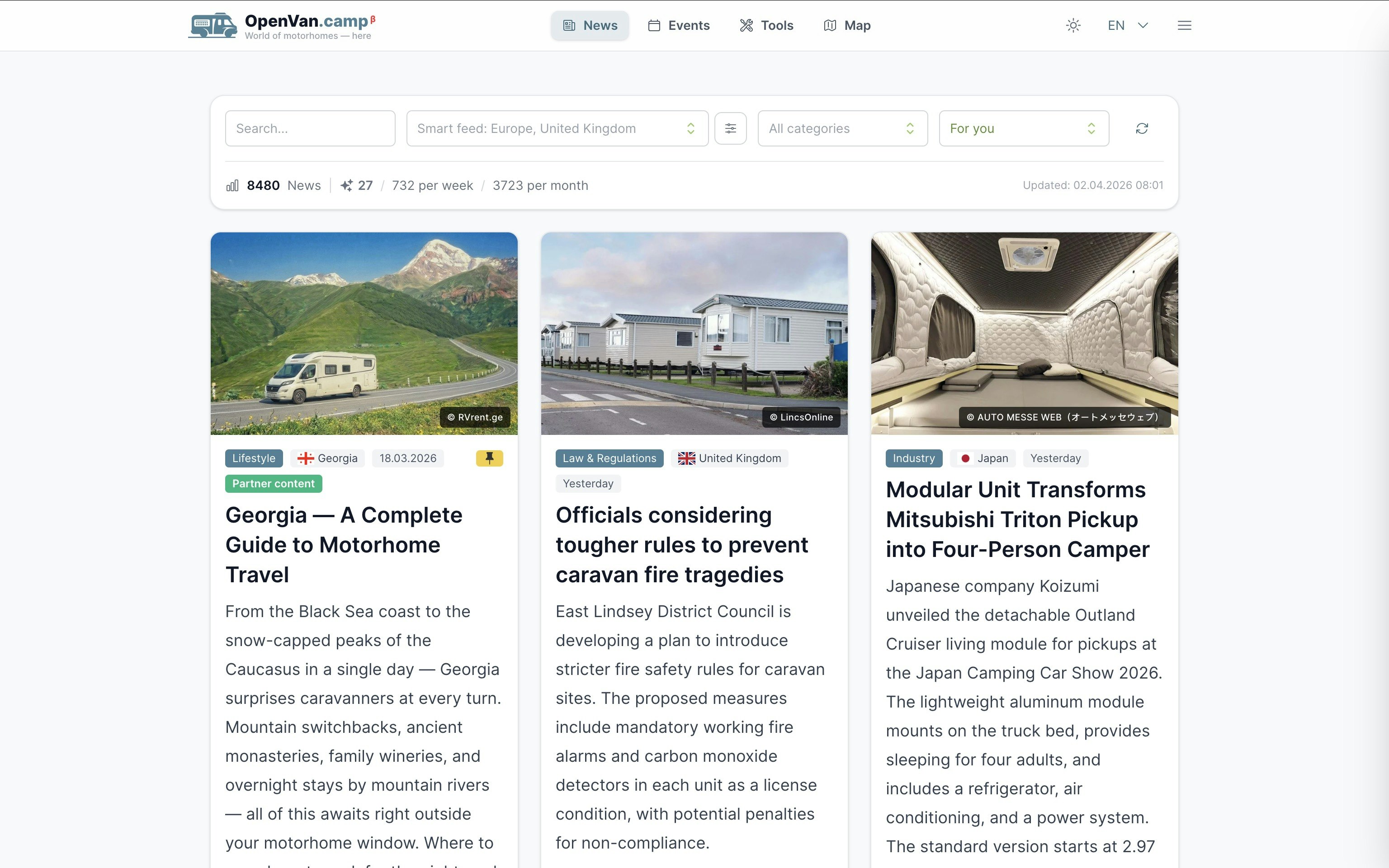Click inside the Search input field

310,128
